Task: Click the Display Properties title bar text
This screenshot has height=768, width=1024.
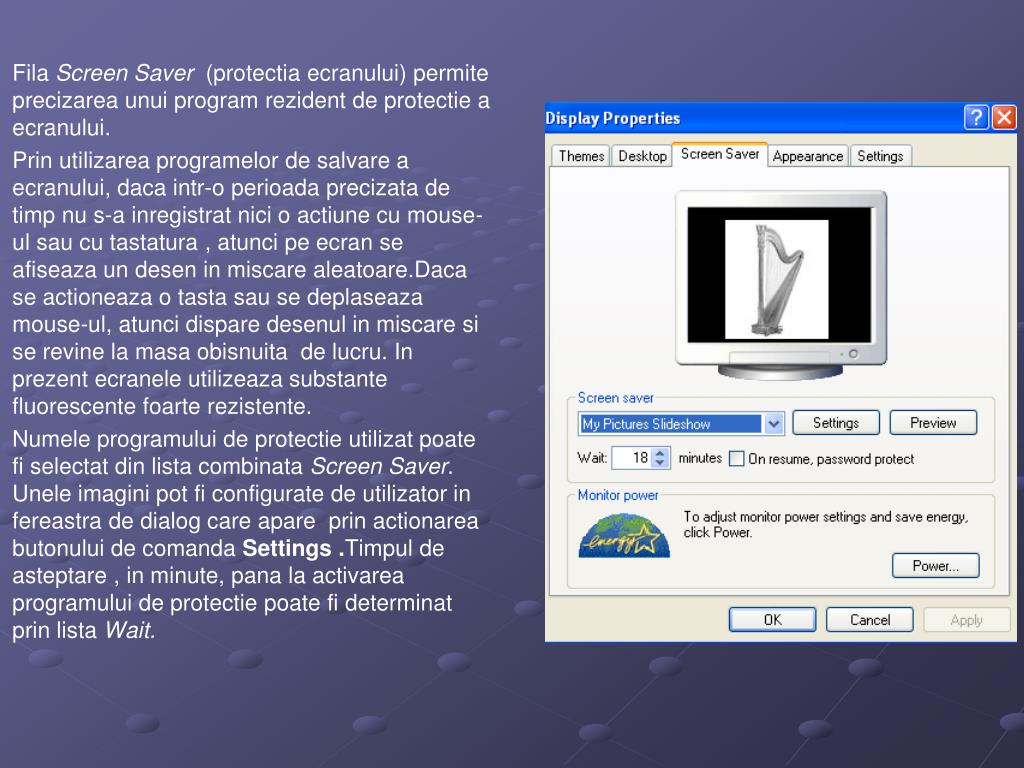Action: pos(613,118)
